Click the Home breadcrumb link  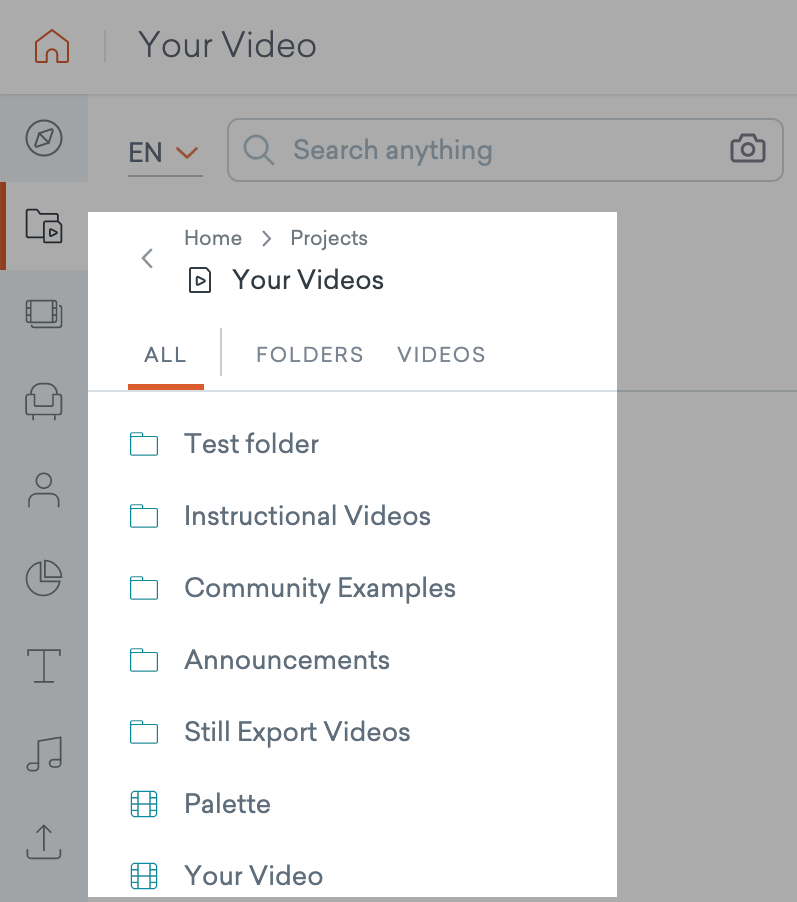coord(213,238)
